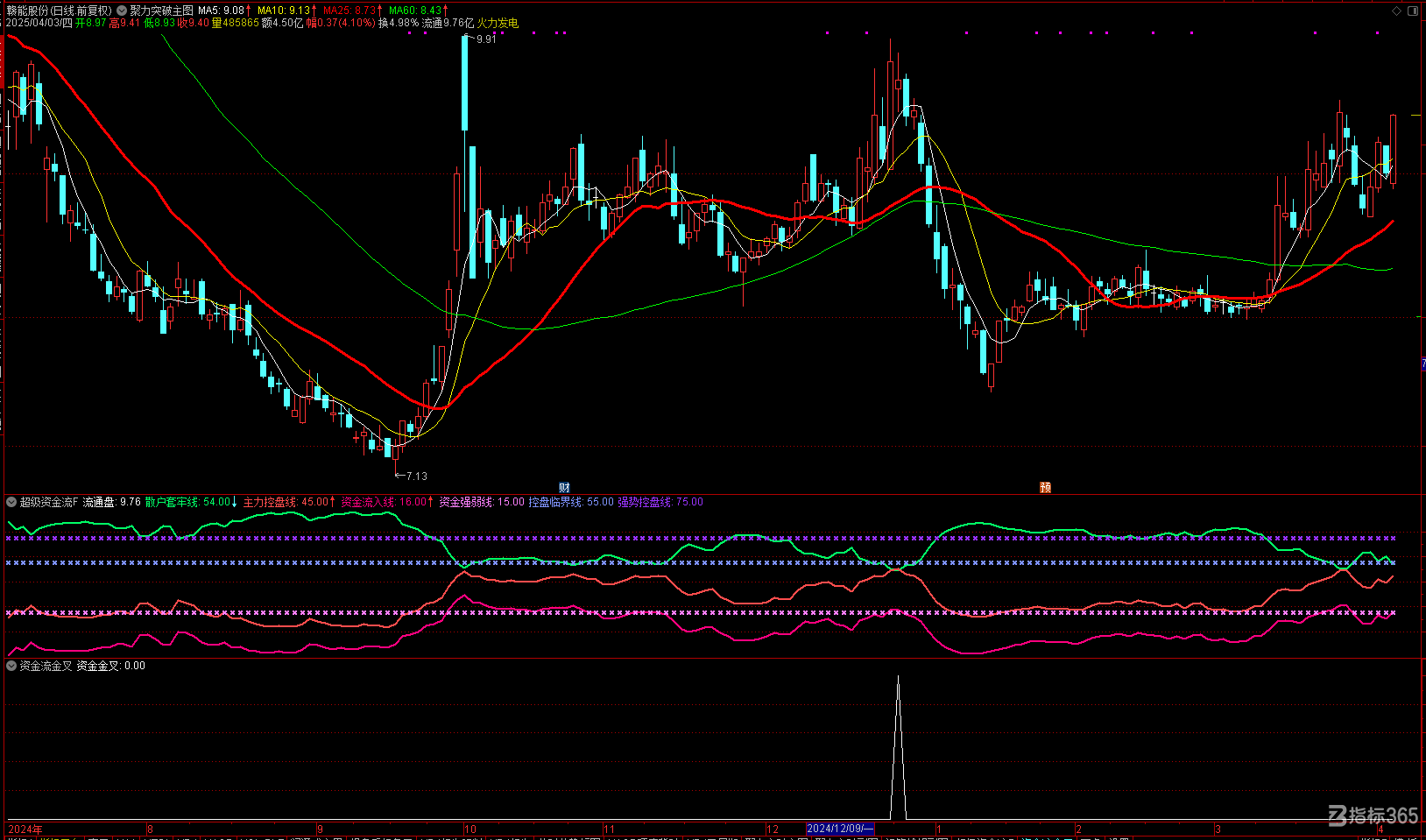This screenshot has height=840, width=1426.
Task: Click the 火力发电 sector label
Action: (498, 23)
